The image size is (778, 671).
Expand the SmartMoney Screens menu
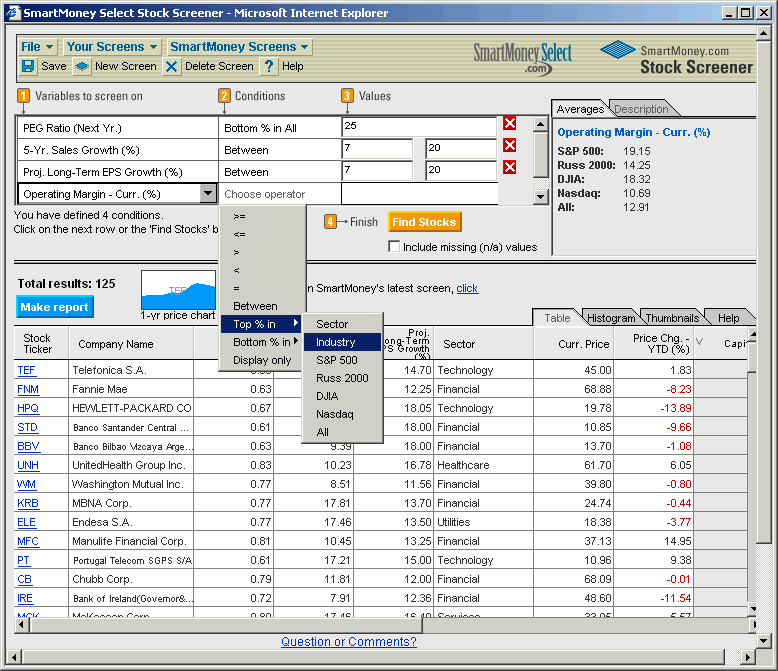pyautogui.click(x=239, y=47)
